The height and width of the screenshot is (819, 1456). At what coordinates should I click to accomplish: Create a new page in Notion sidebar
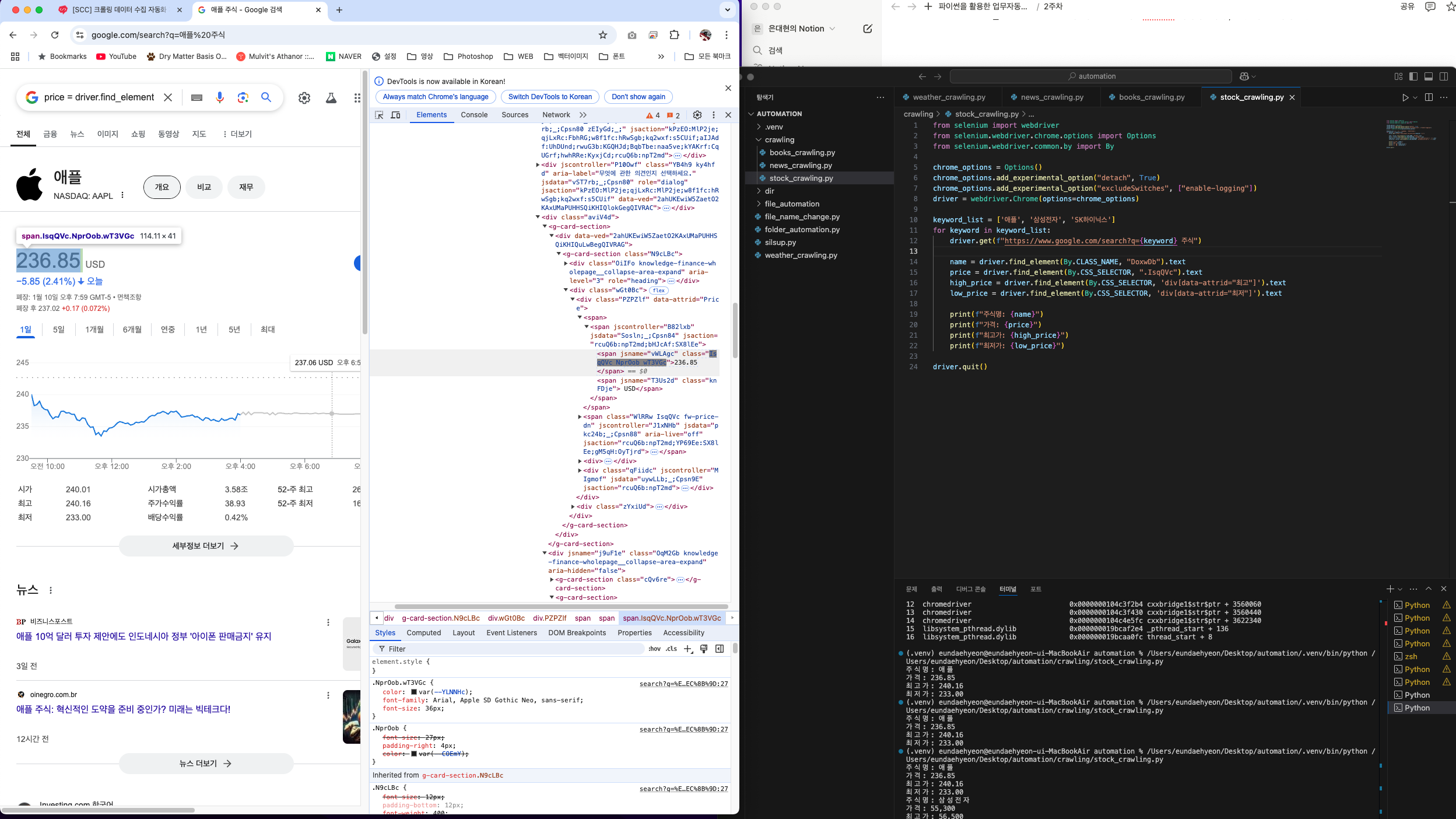click(x=868, y=29)
